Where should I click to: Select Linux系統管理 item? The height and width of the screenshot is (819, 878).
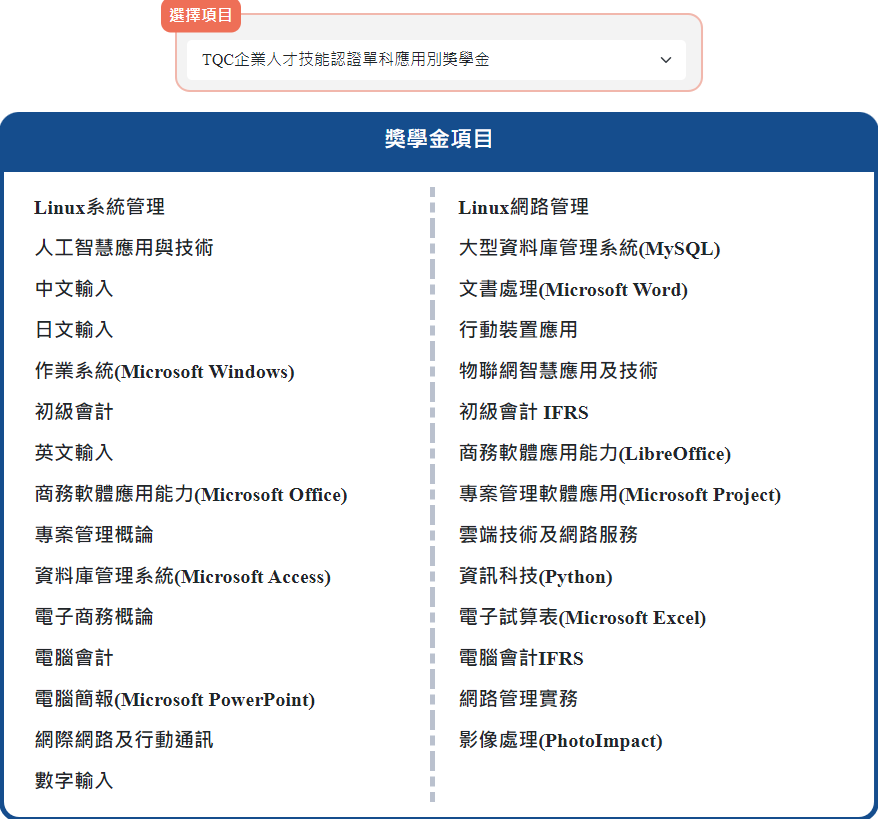[99, 207]
